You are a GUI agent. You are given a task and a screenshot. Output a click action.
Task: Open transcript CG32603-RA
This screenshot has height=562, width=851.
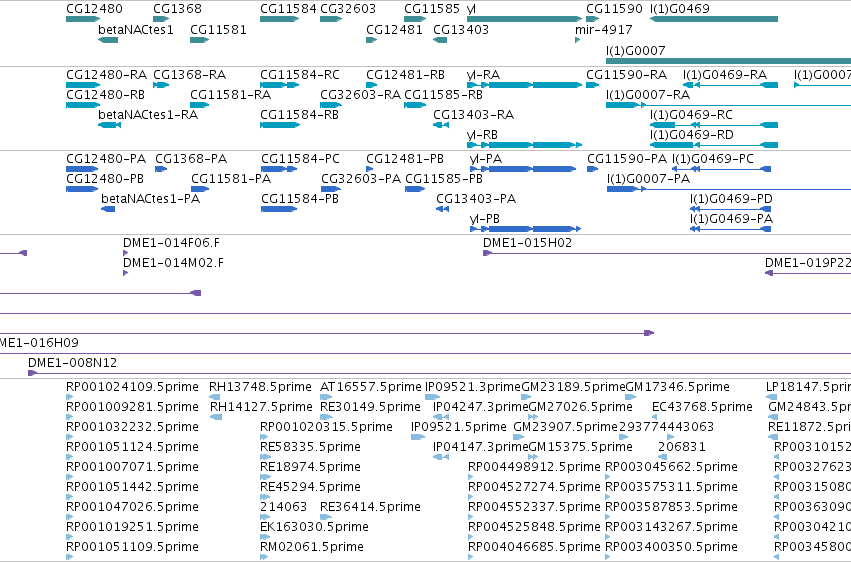coord(331,105)
